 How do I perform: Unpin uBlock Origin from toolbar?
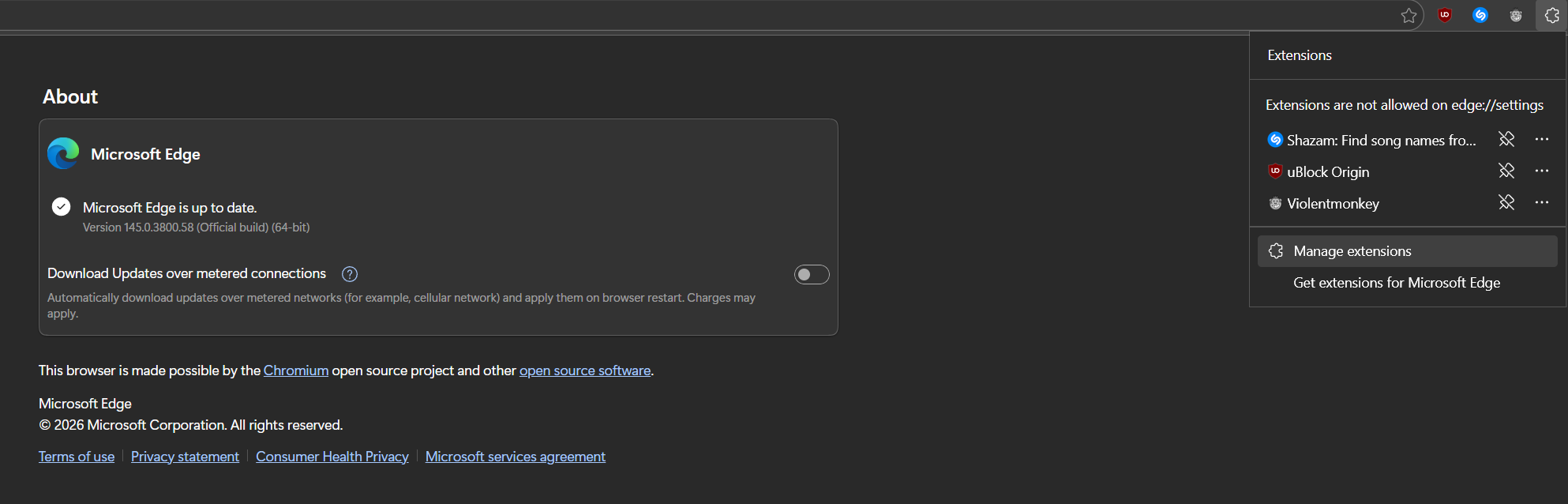[x=1506, y=171]
